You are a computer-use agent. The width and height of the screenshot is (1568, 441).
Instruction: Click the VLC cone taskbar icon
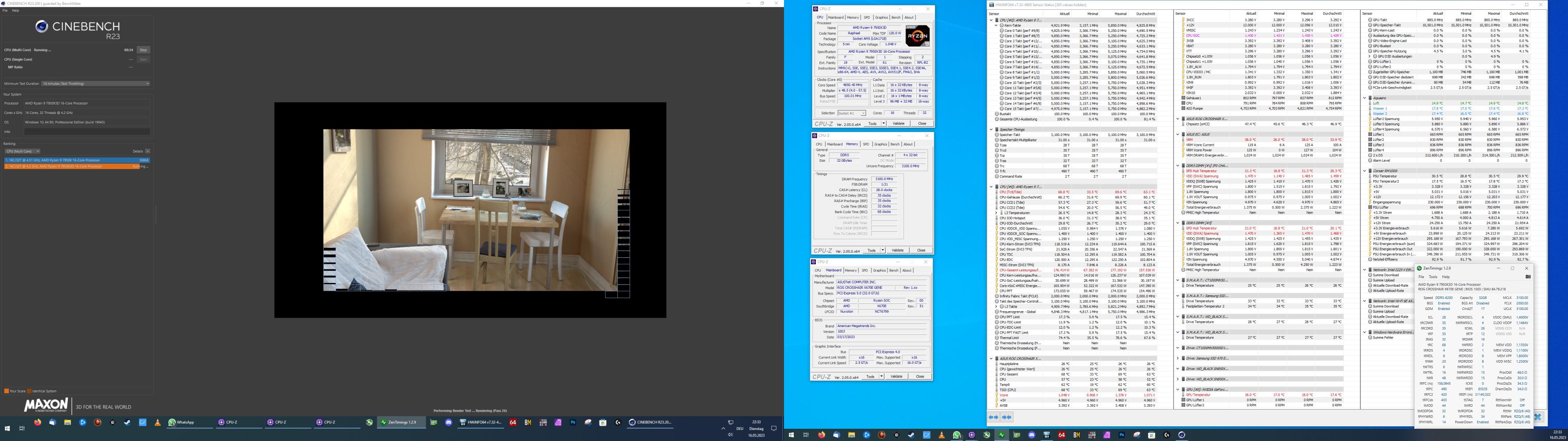tap(158, 422)
